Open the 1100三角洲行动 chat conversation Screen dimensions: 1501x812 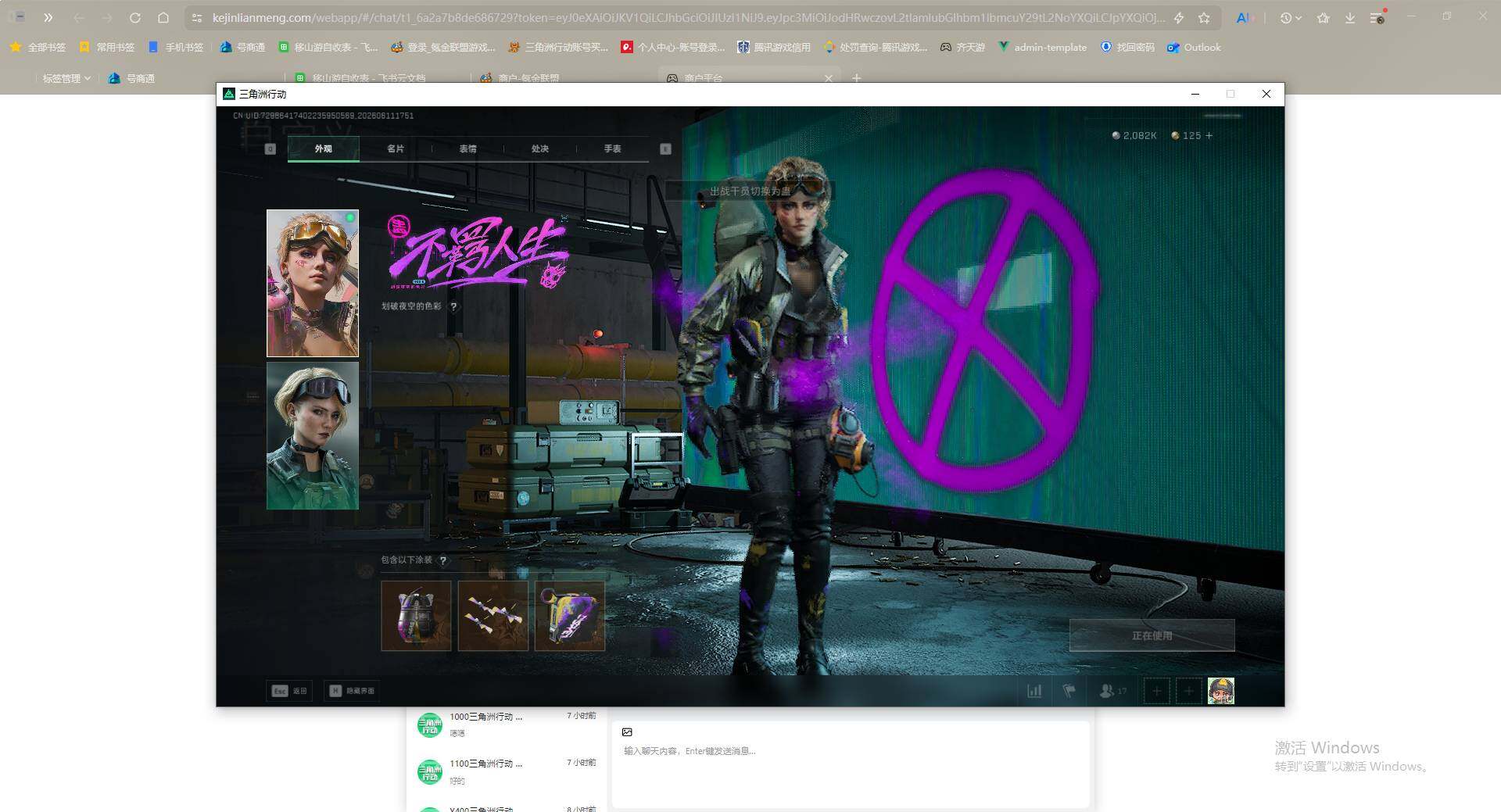coord(507,771)
